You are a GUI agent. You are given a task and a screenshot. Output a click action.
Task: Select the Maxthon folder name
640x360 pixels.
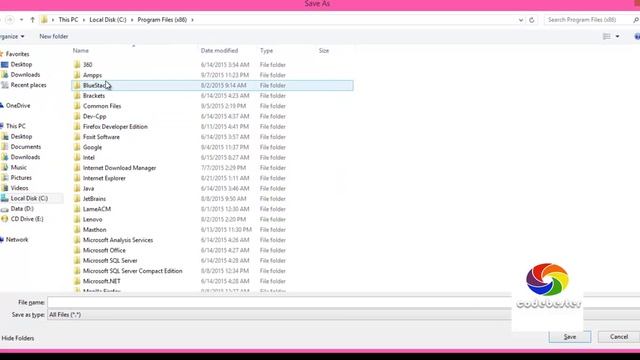point(94,230)
